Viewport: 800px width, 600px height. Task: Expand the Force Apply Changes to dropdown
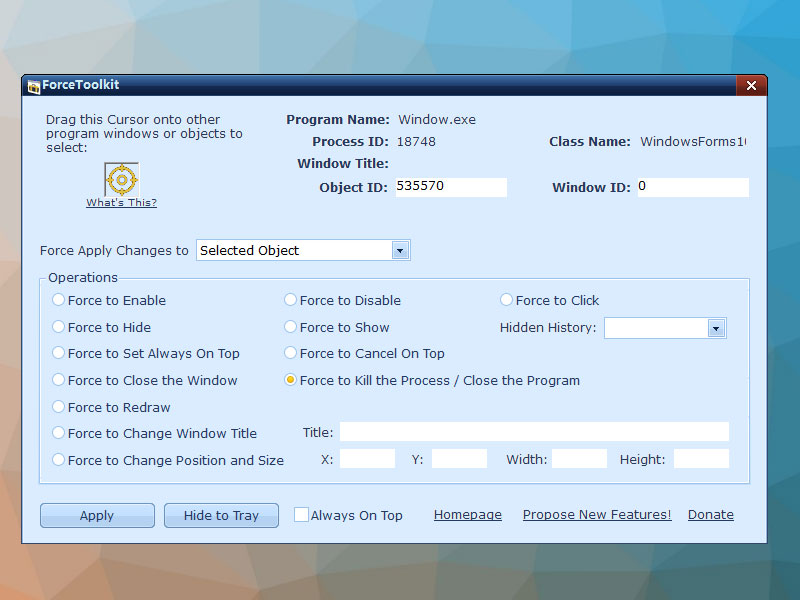(400, 250)
